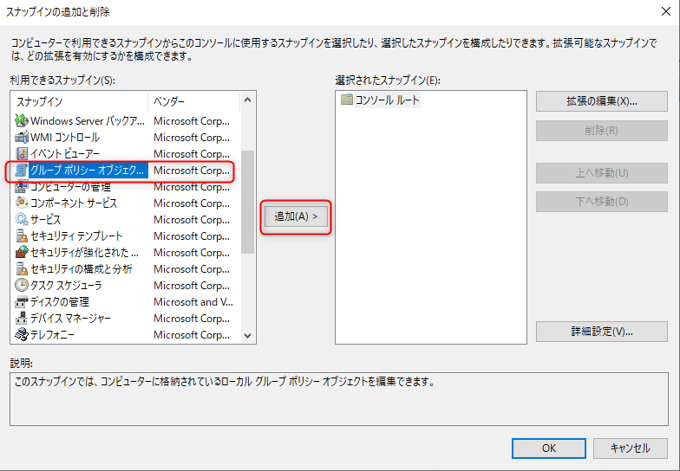Confirm with the OK button
Image resolution: width=680 pixels, height=471 pixels.
pos(549,448)
